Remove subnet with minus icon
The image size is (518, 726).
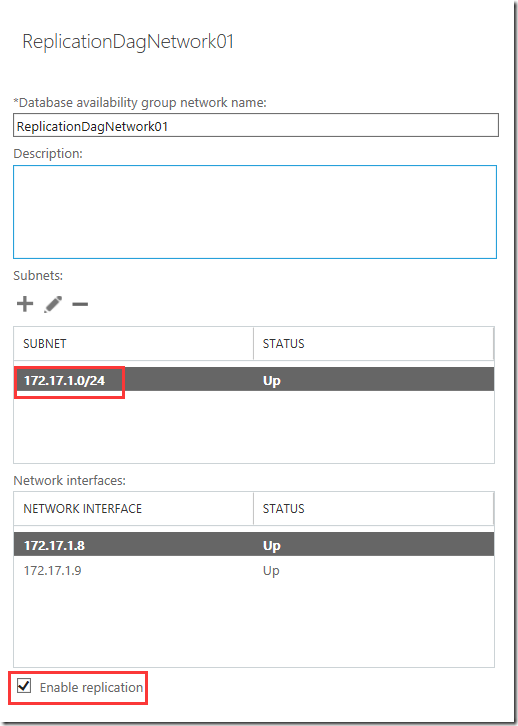coord(80,304)
